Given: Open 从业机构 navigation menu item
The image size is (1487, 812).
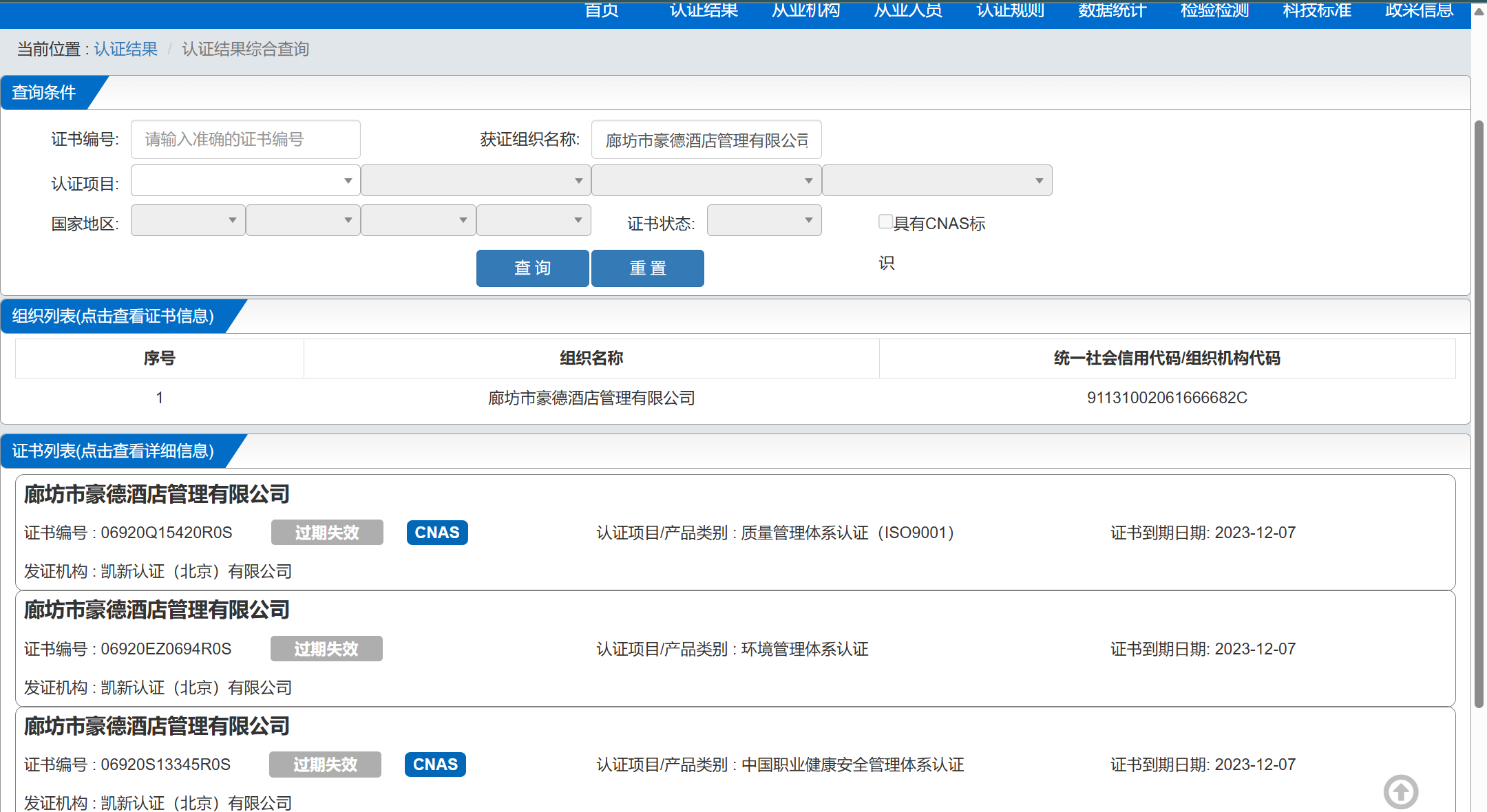Looking at the screenshot, I should pyautogui.click(x=805, y=10).
